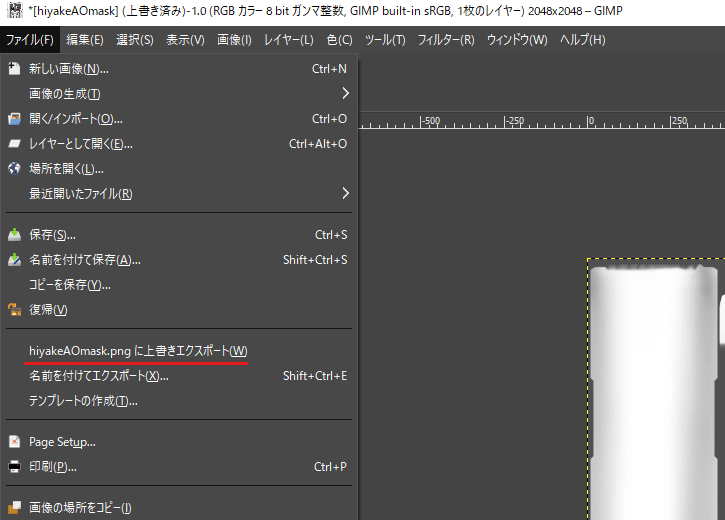Click the white mask image on canvas
725x520 pixels.
654,393
